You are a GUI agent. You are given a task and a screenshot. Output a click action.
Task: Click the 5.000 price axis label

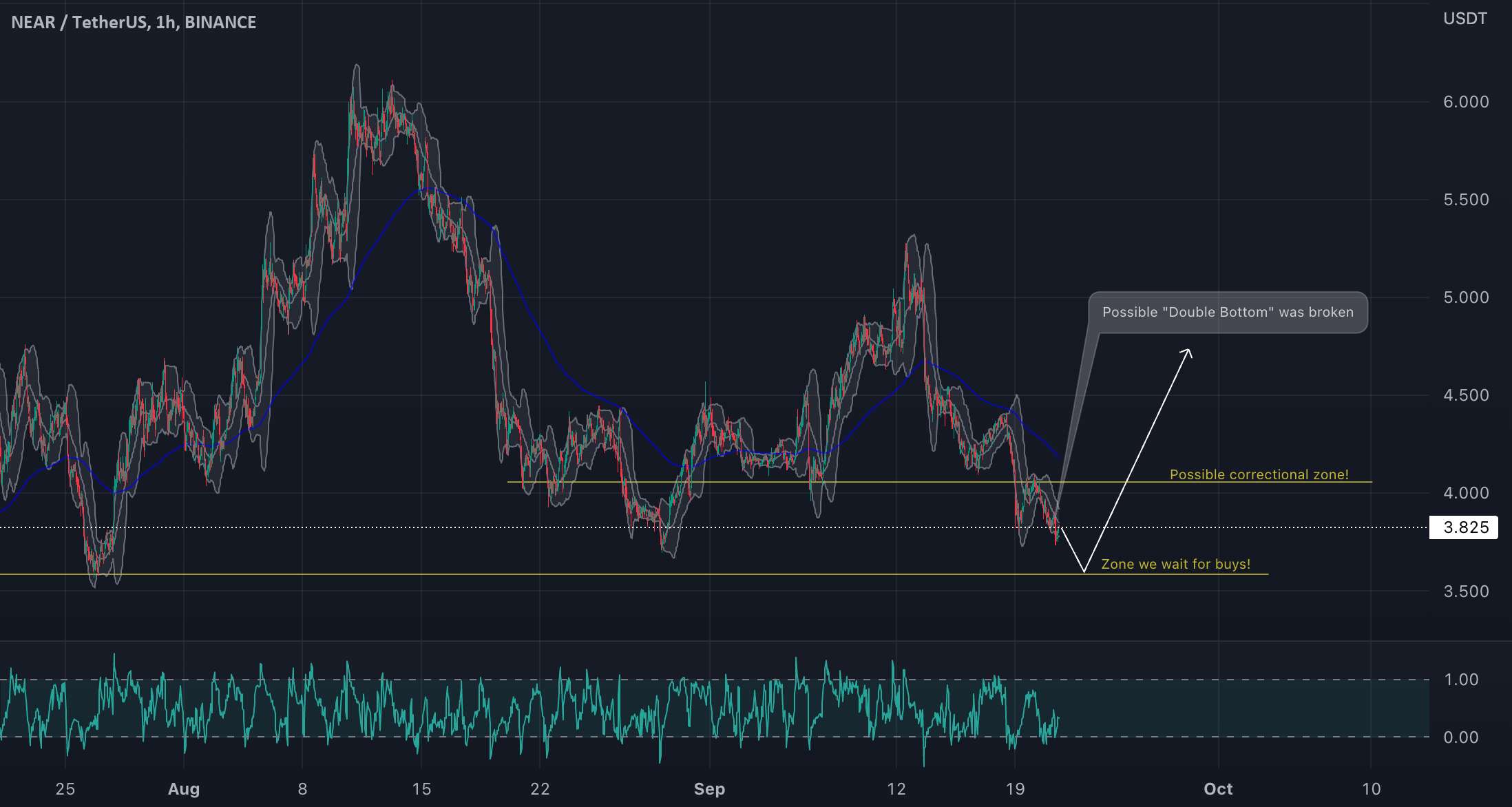click(1466, 297)
